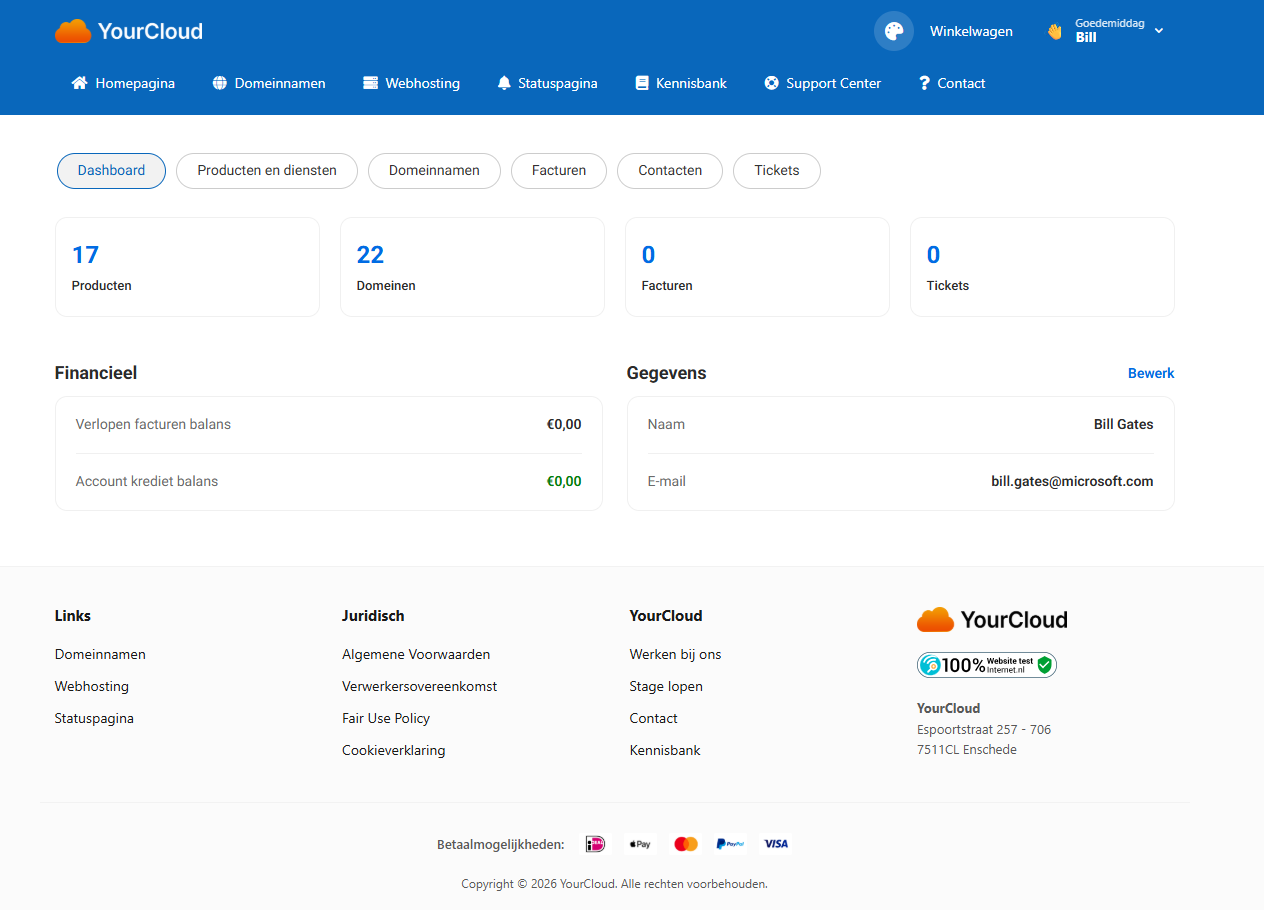Go to the Tickets tab
This screenshot has height=910, width=1264.
(777, 170)
